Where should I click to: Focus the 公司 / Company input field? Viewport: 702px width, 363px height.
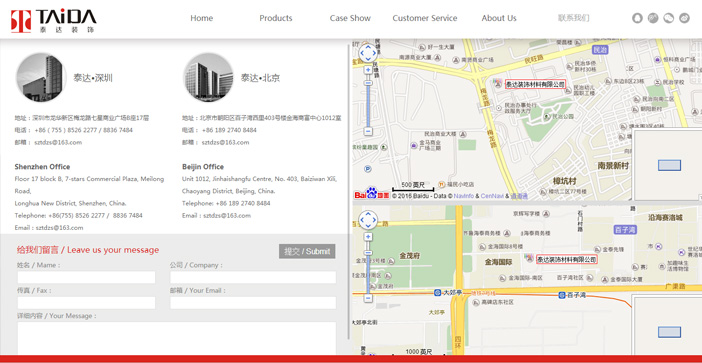(253, 277)
